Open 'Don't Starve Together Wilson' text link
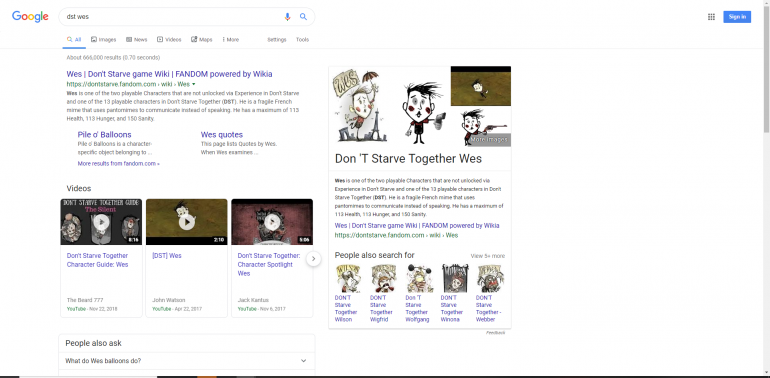The image size is (770, 378). pyautogui.click(x=346, y=308)
